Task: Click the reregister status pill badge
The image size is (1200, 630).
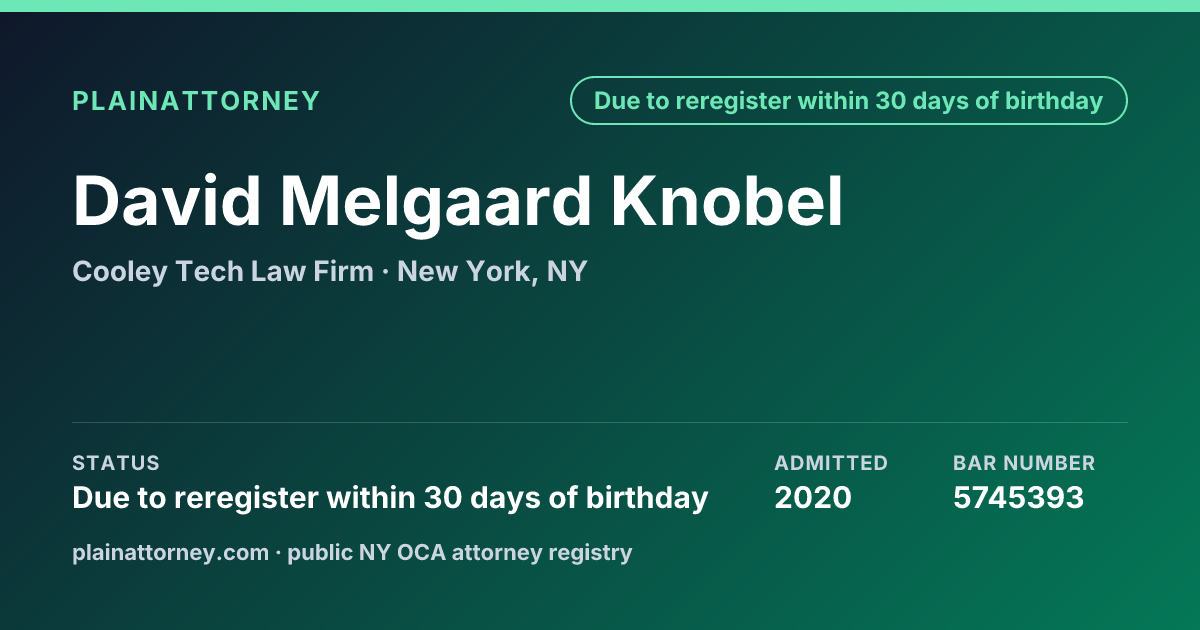Action: pyautogui.click(x=849, y=101)
